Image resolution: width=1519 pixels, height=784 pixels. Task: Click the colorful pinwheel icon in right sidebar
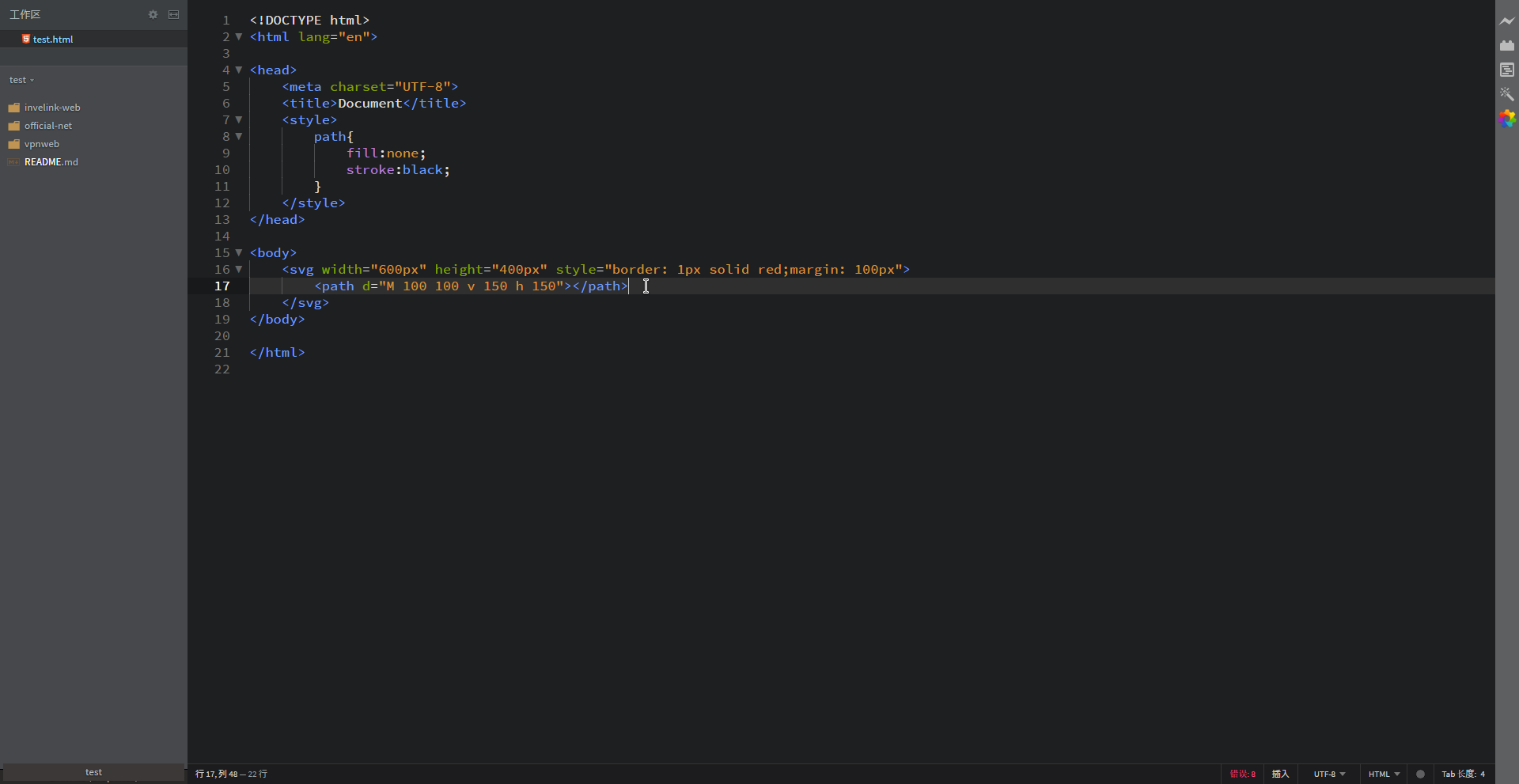[1508, 119]
